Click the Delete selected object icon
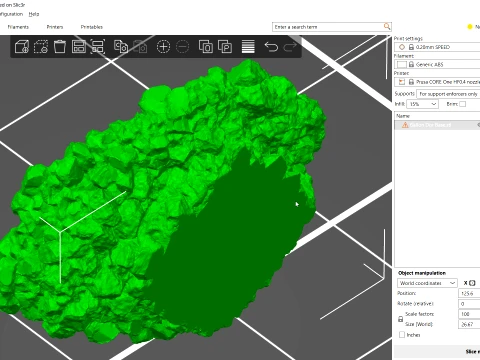The width and height of the screenshot is (480, 360). point(41,47)
